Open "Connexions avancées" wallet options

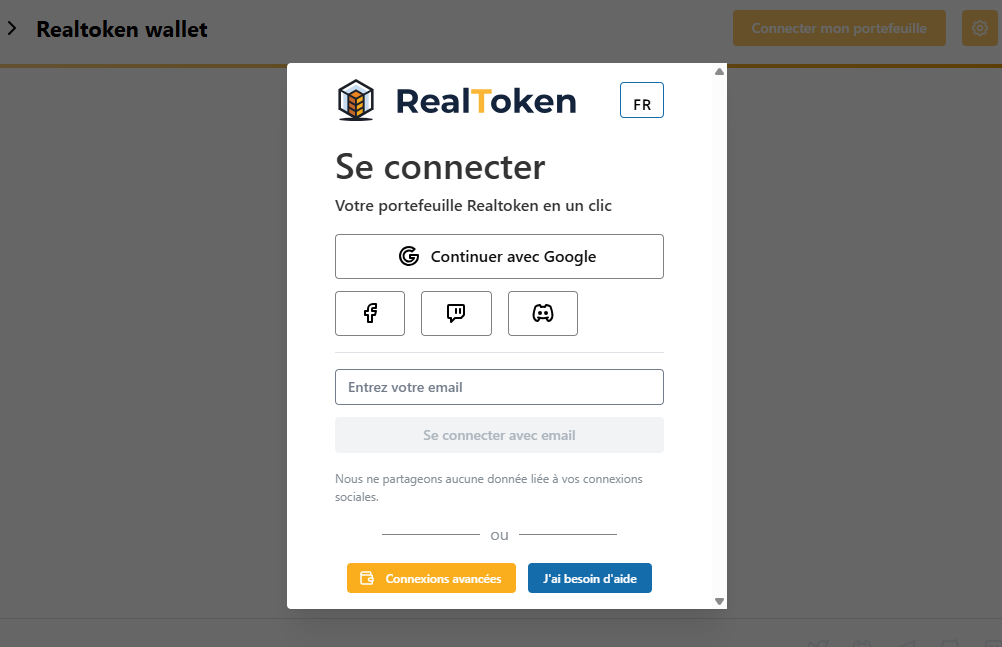click(431, 578)
